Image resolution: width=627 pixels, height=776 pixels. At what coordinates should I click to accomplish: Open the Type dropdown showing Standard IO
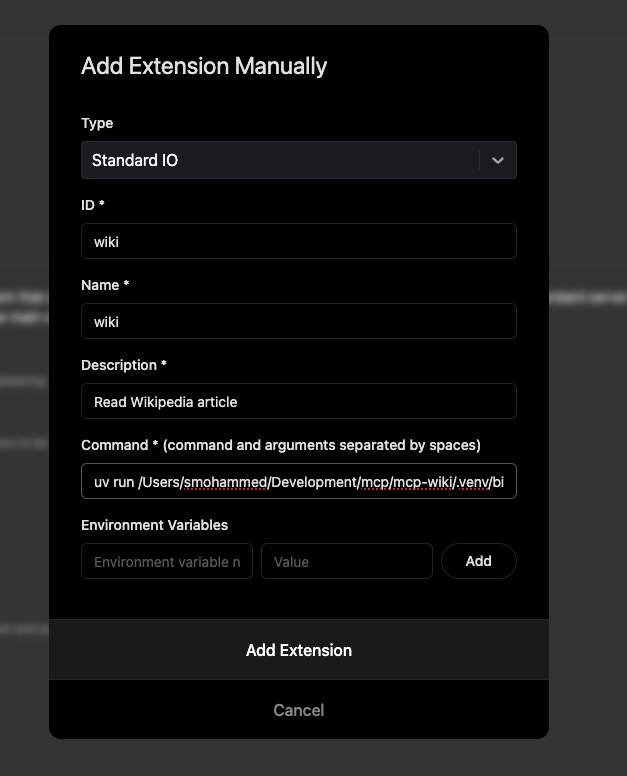click(280, 160)
